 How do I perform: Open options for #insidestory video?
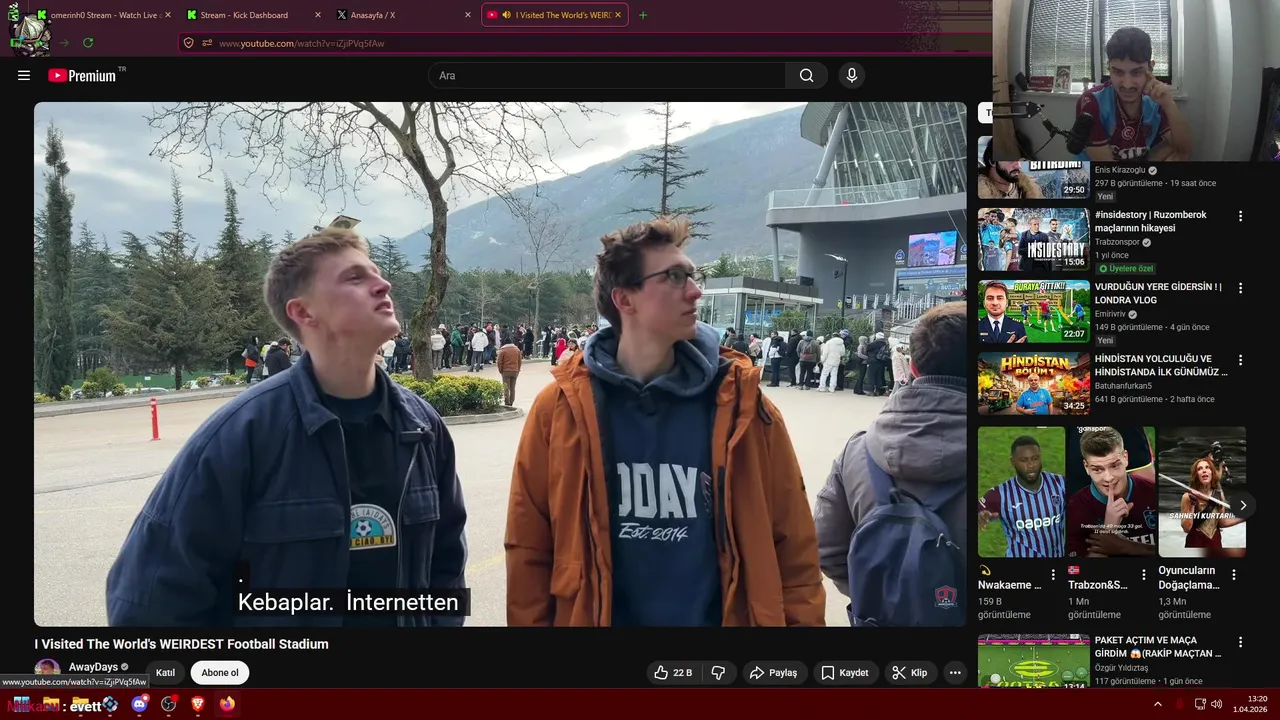tap(1240, 216)
